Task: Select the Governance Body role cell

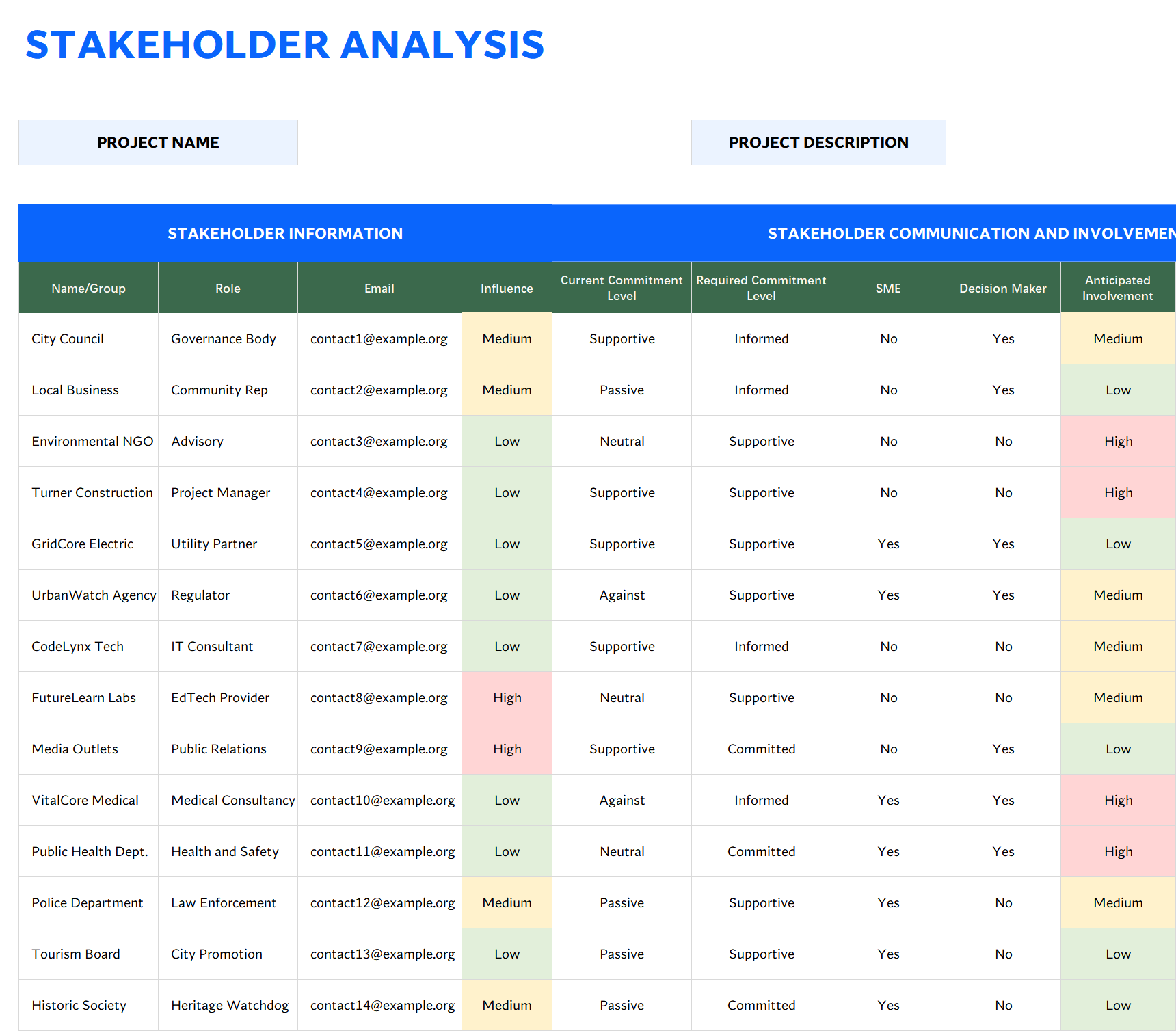Action: 228,338
